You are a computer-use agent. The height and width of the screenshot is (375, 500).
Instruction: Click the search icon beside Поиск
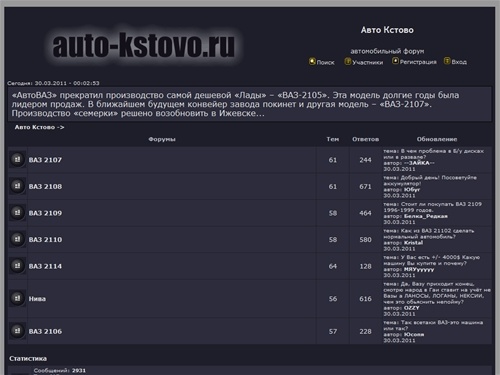point(312,62)
